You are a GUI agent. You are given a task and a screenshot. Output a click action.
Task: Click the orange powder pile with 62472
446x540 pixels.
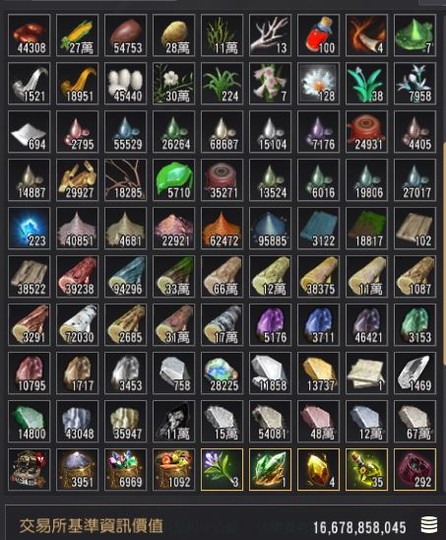(x=222, y=228)
